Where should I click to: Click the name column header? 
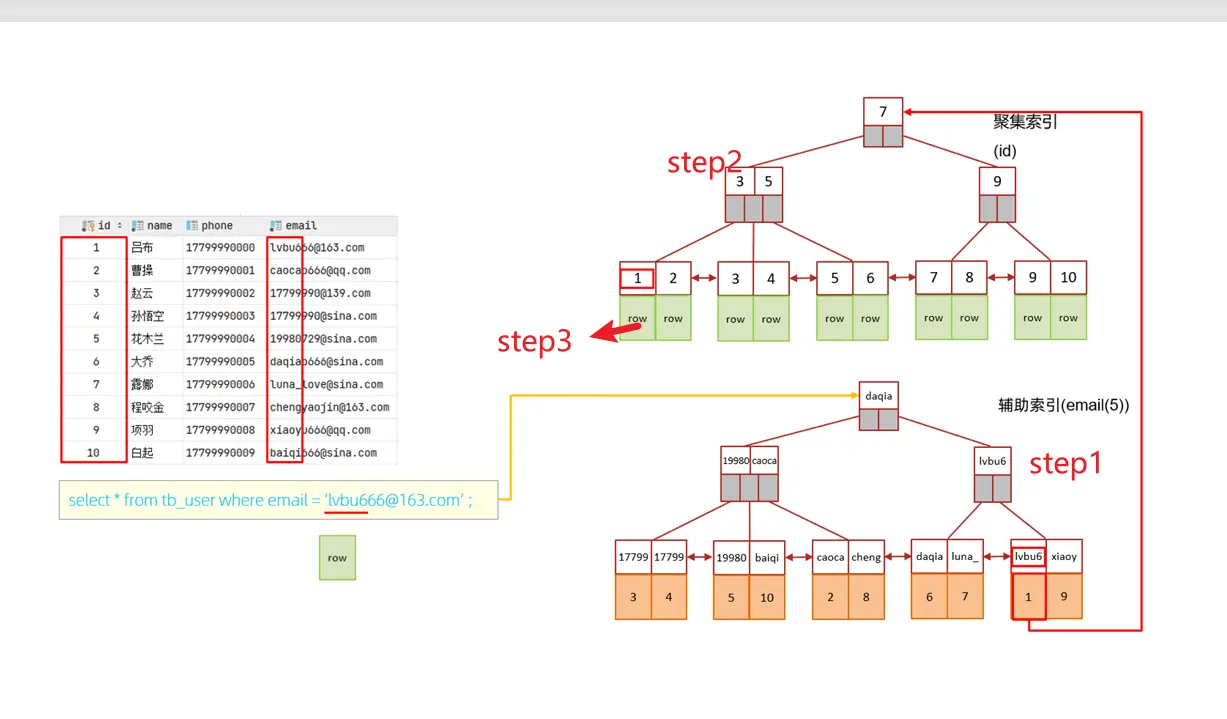point(159,226)
